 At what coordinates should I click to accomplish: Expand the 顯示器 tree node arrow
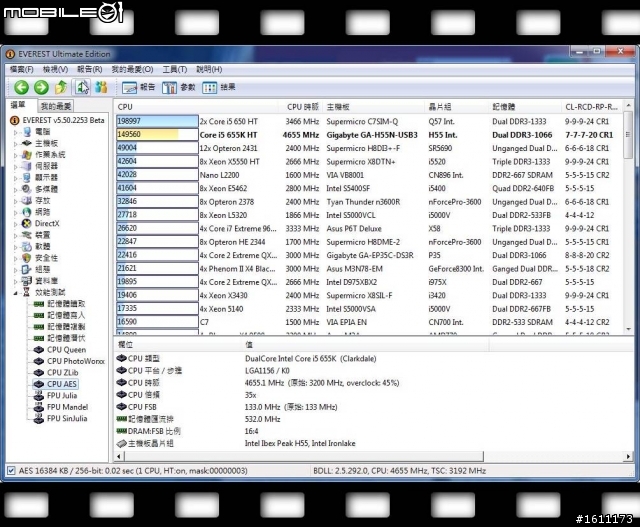coord(16,178)
